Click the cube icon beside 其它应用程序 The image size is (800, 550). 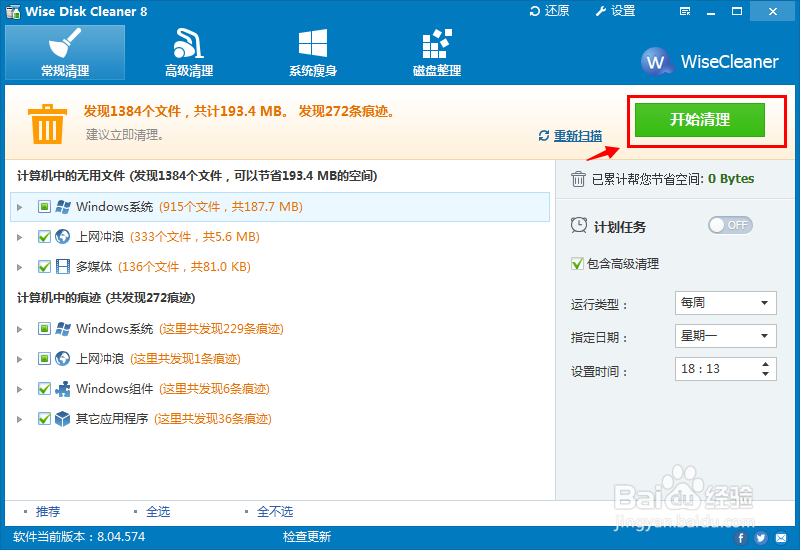click(x=63, y=419)
